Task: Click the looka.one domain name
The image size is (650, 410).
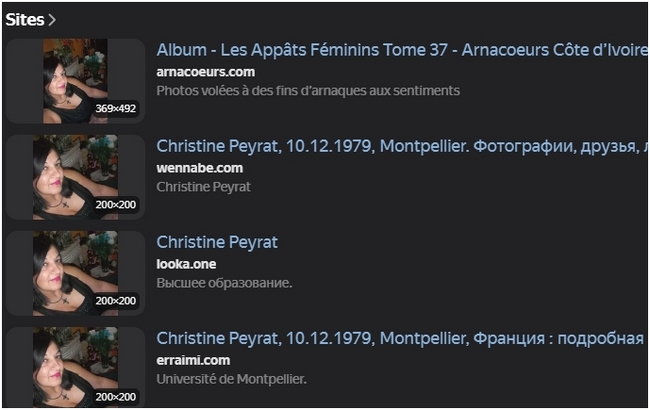Action: point(186,264)
